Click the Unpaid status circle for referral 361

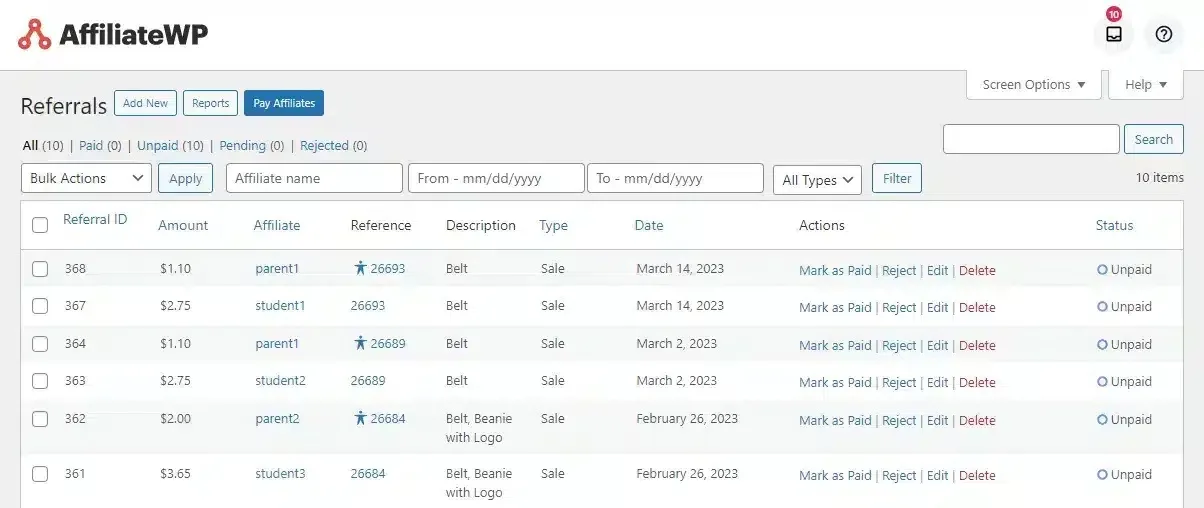point(1102,475)
